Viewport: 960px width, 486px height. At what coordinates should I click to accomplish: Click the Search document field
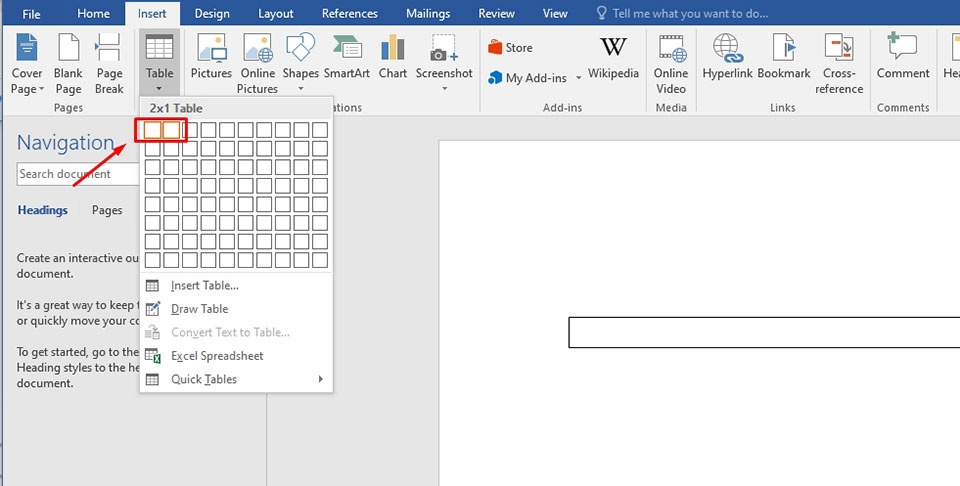click(x=78, y=174)
